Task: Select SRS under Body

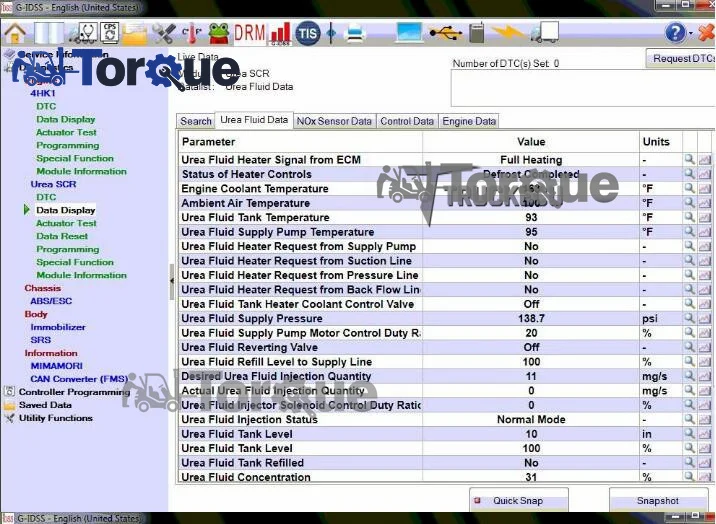Action: (x=41, y=340)
